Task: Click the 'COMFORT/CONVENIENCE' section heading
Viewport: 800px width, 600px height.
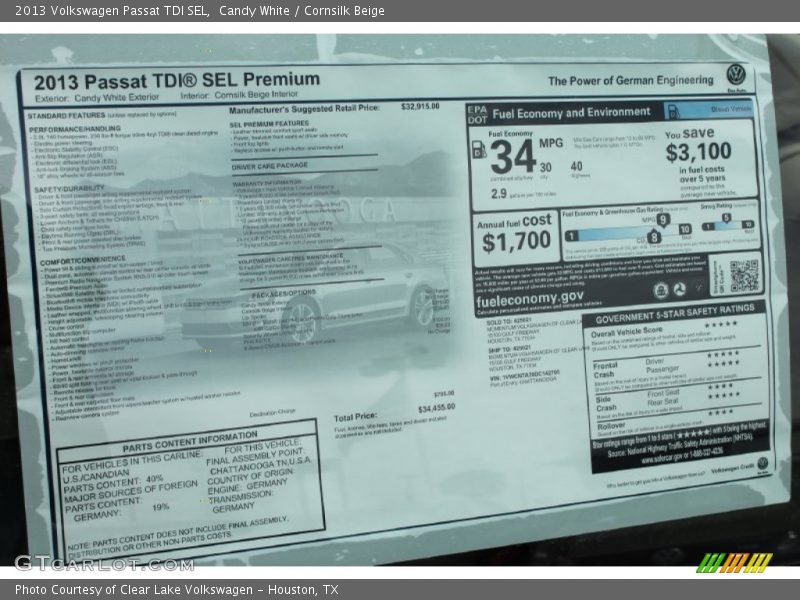Action: point(83,261)
